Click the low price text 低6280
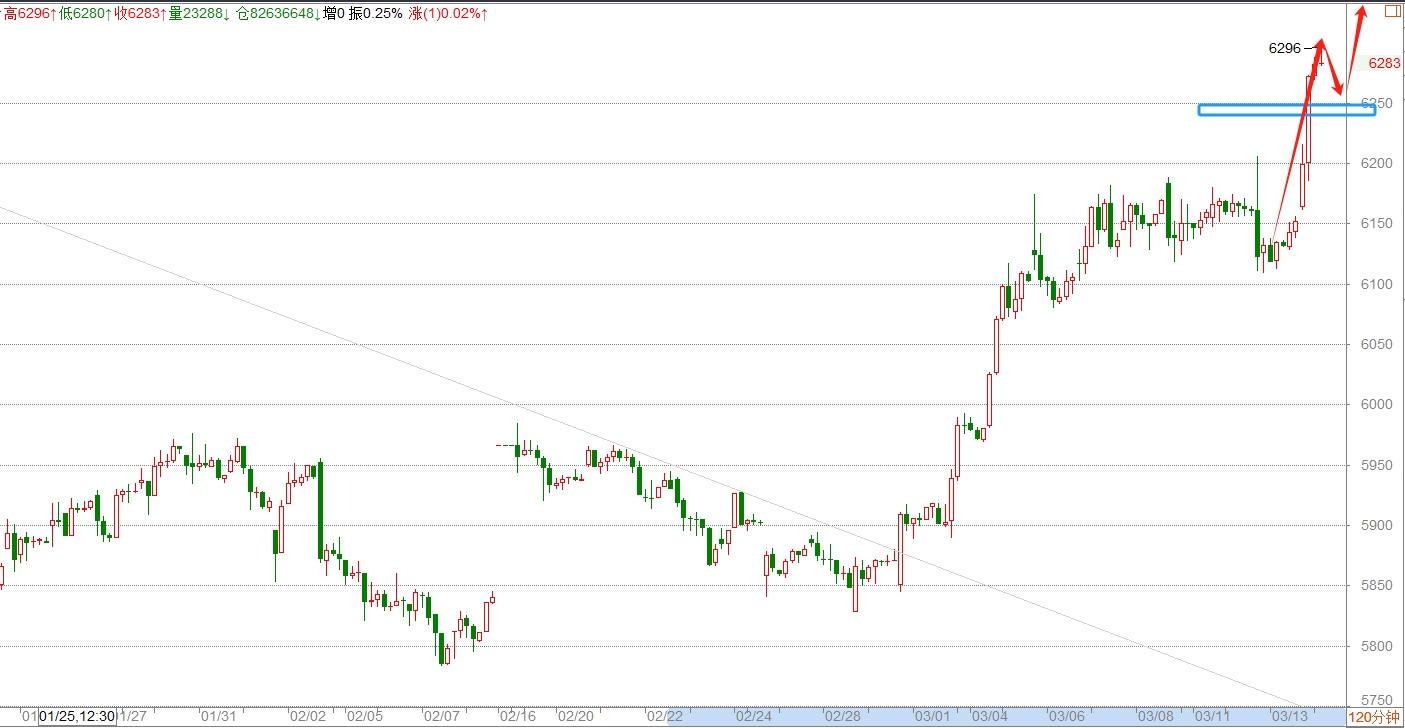The width and height of the screenshot is (1405, 728). 83,14
